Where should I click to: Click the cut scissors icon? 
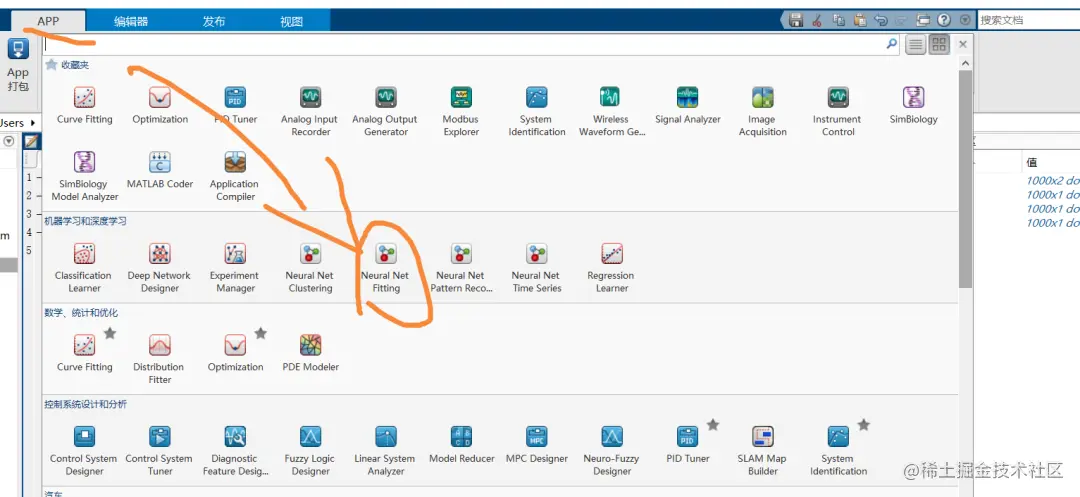tap(817, 21)
